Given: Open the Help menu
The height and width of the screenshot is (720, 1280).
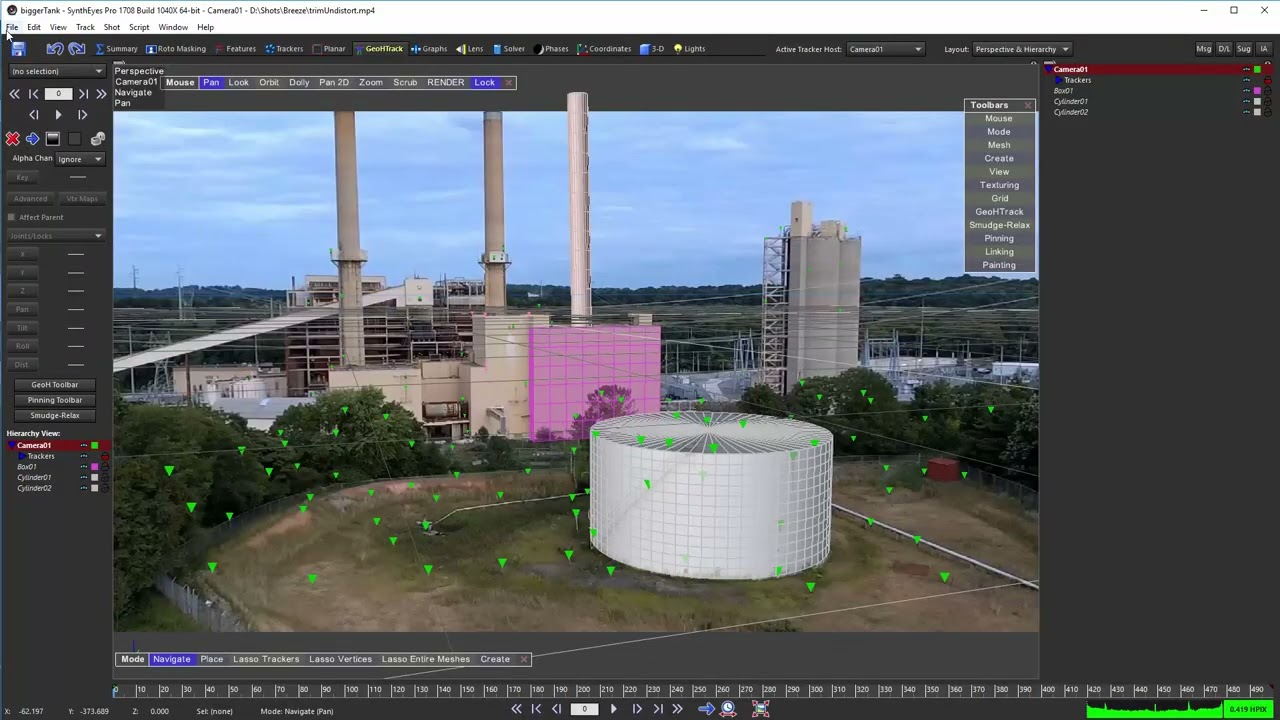Looking at the screenshot, I should click(205, 27).
